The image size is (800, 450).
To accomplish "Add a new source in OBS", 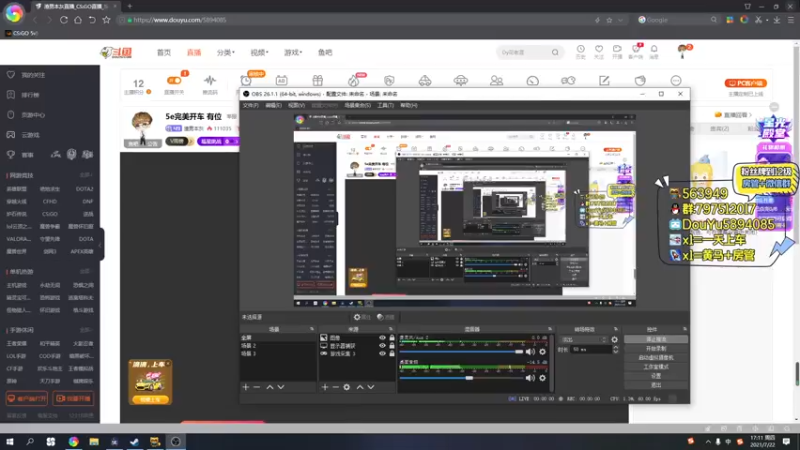I will (x=325, y=387).
